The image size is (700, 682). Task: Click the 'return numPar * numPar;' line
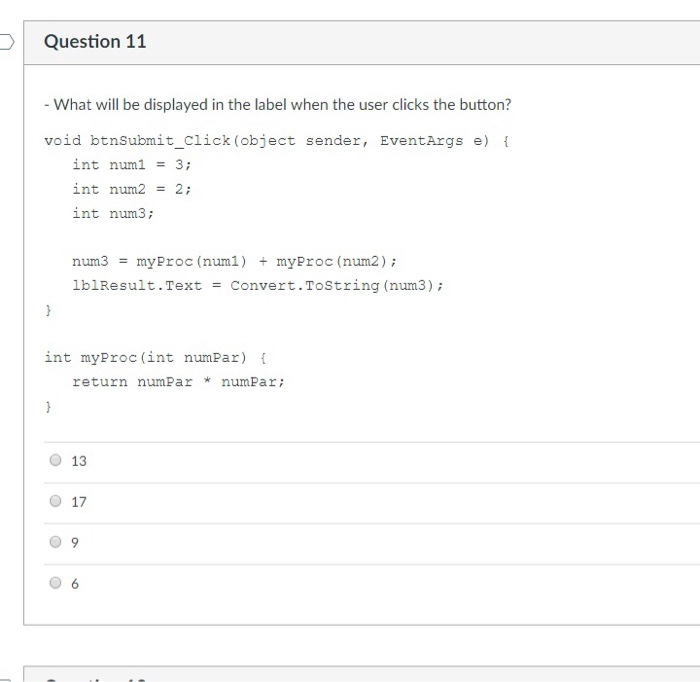[x=178, y=382]
